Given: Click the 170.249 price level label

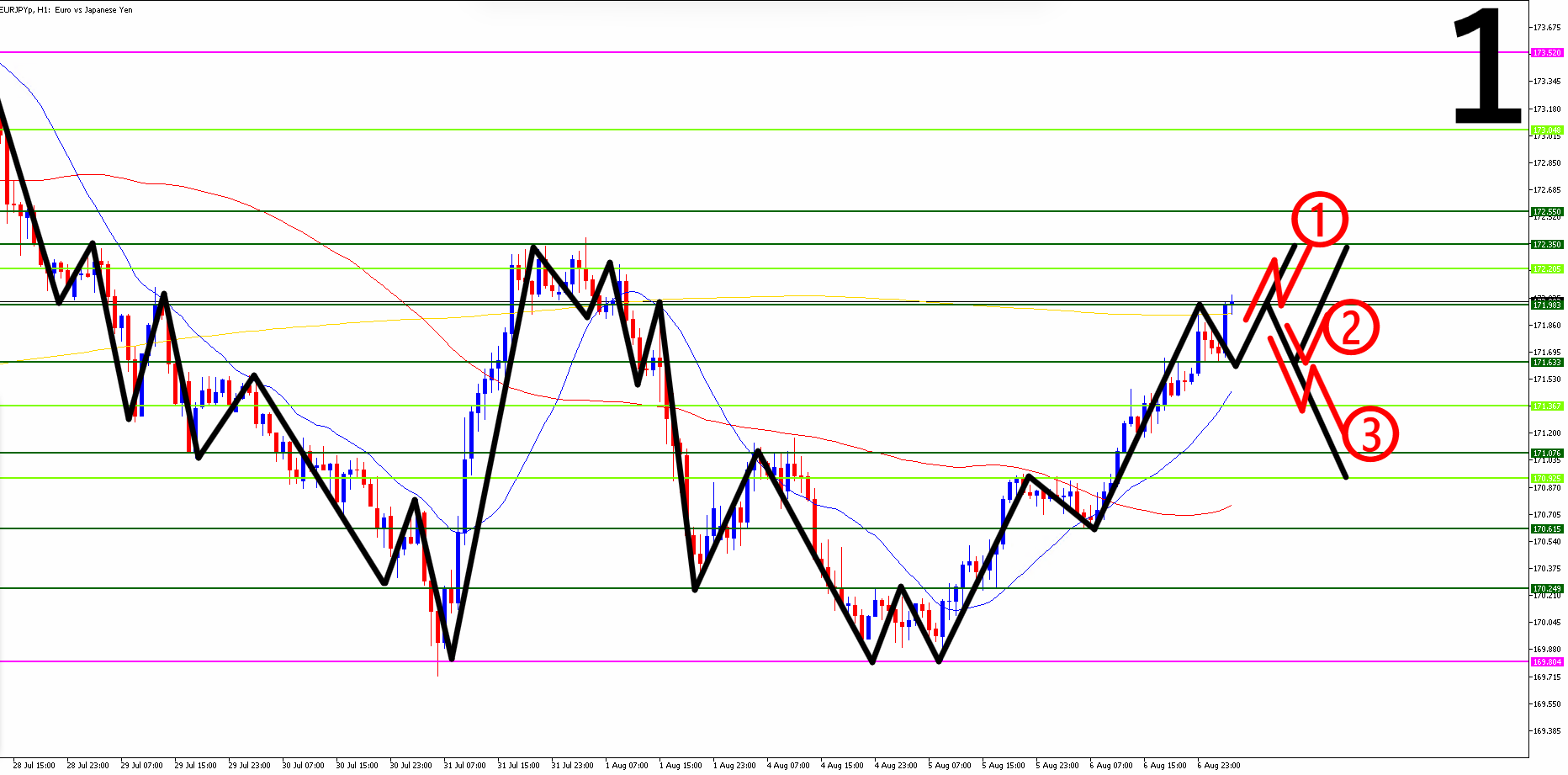Looking at the screenshot, I should pos(1546,589).
